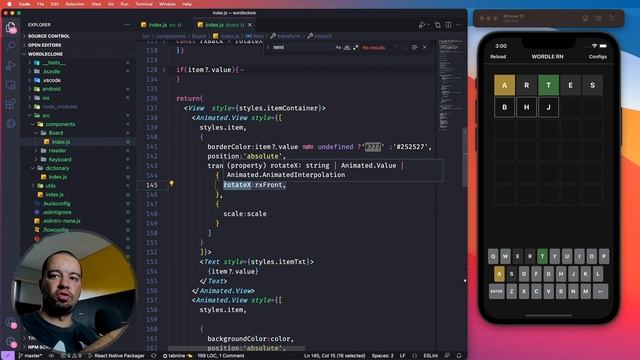Click errors and warnings count in status bar
This screenshot has width=640, height=360.
72,356
